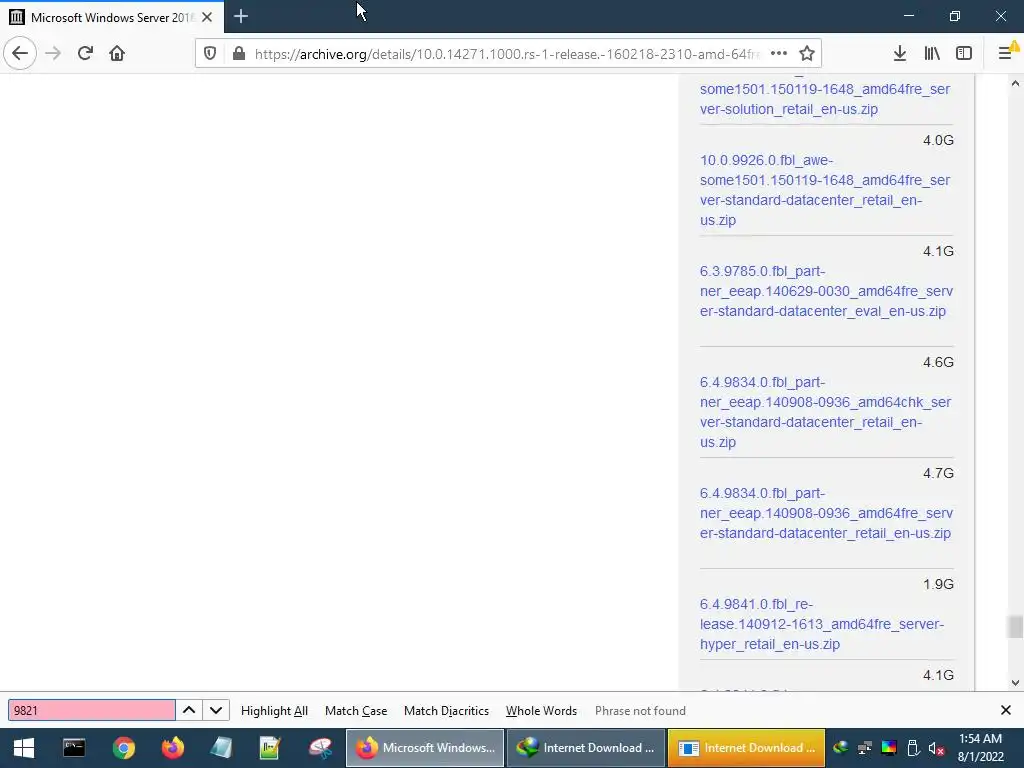Switch to Microsoft Windows Firefox taskbar window

pos(424,748)
